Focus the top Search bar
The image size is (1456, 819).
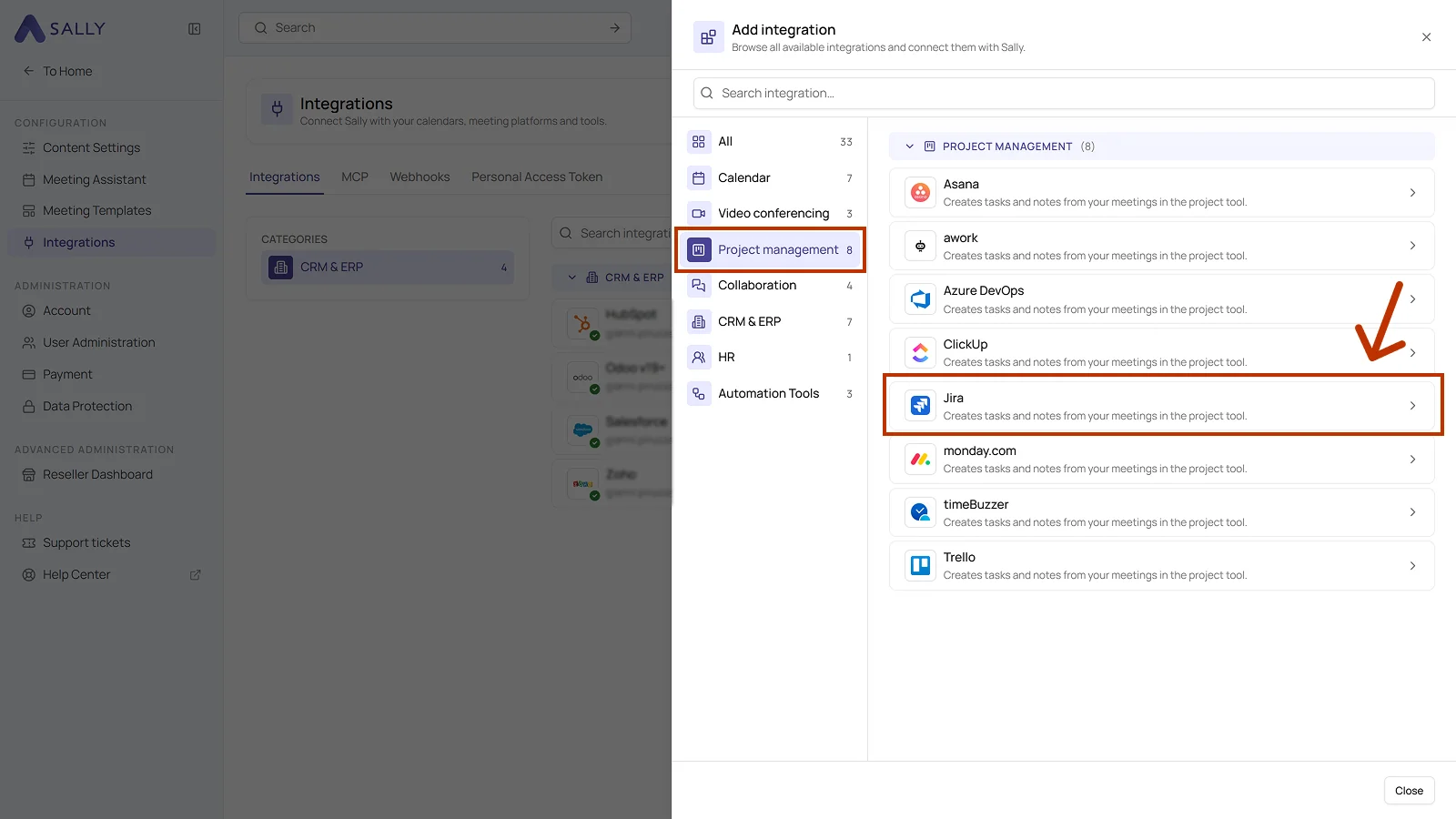coord(435,28)
